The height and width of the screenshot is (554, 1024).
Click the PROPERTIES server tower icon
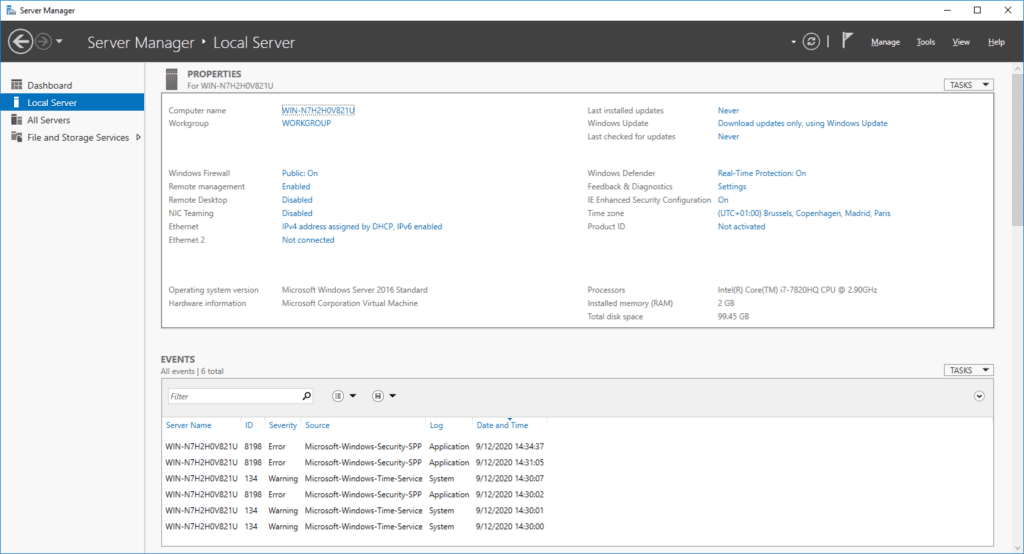pos(171,79)
